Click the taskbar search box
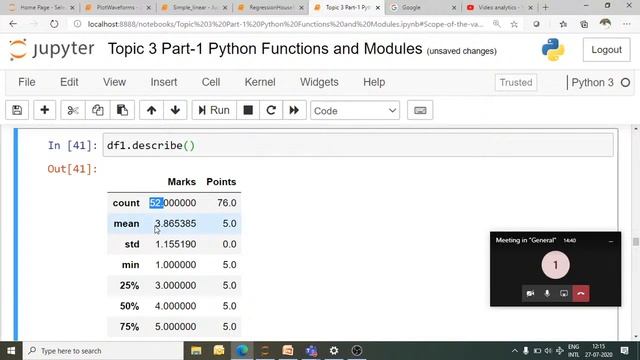 click(x=103, y=351)
